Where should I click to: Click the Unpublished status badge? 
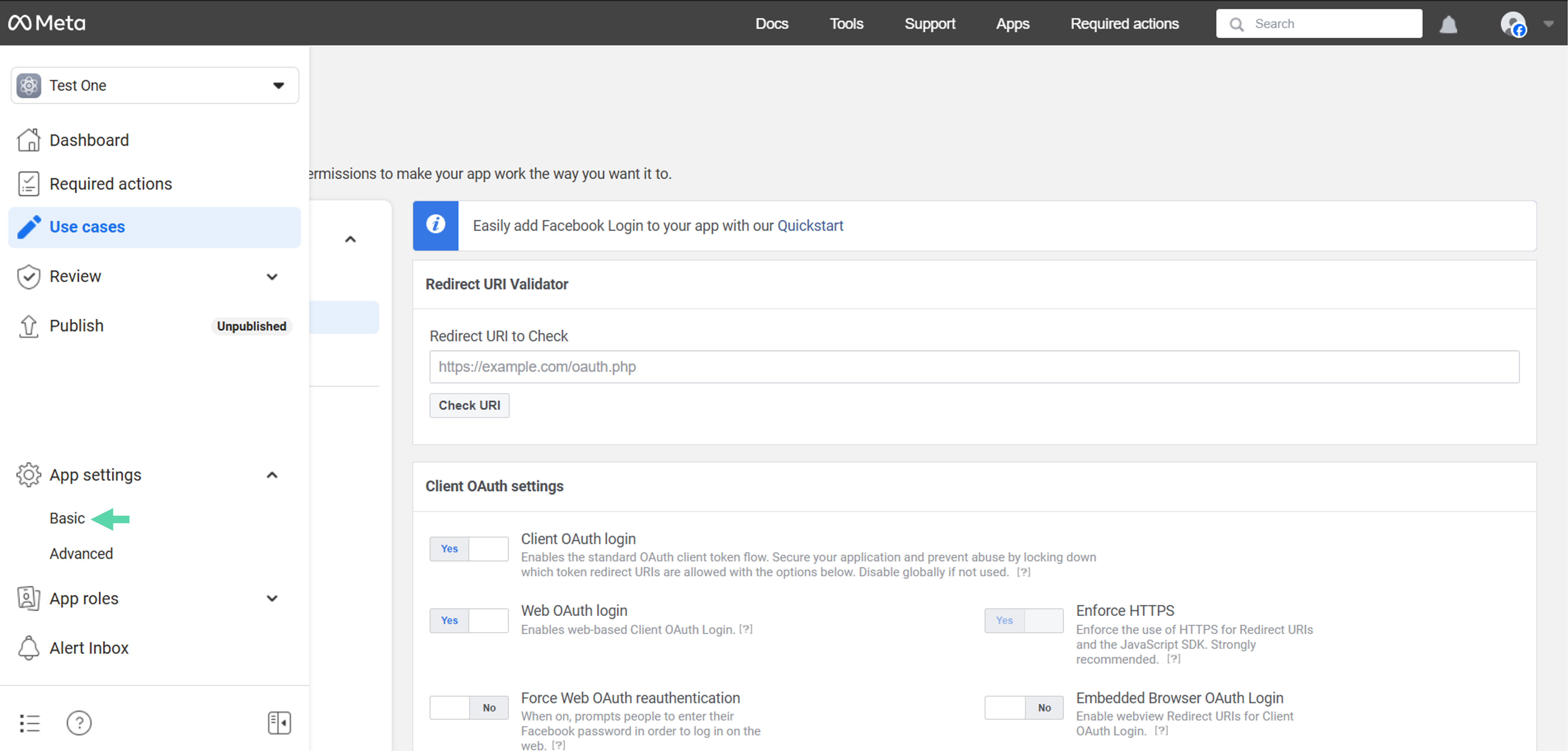(252, 326)
